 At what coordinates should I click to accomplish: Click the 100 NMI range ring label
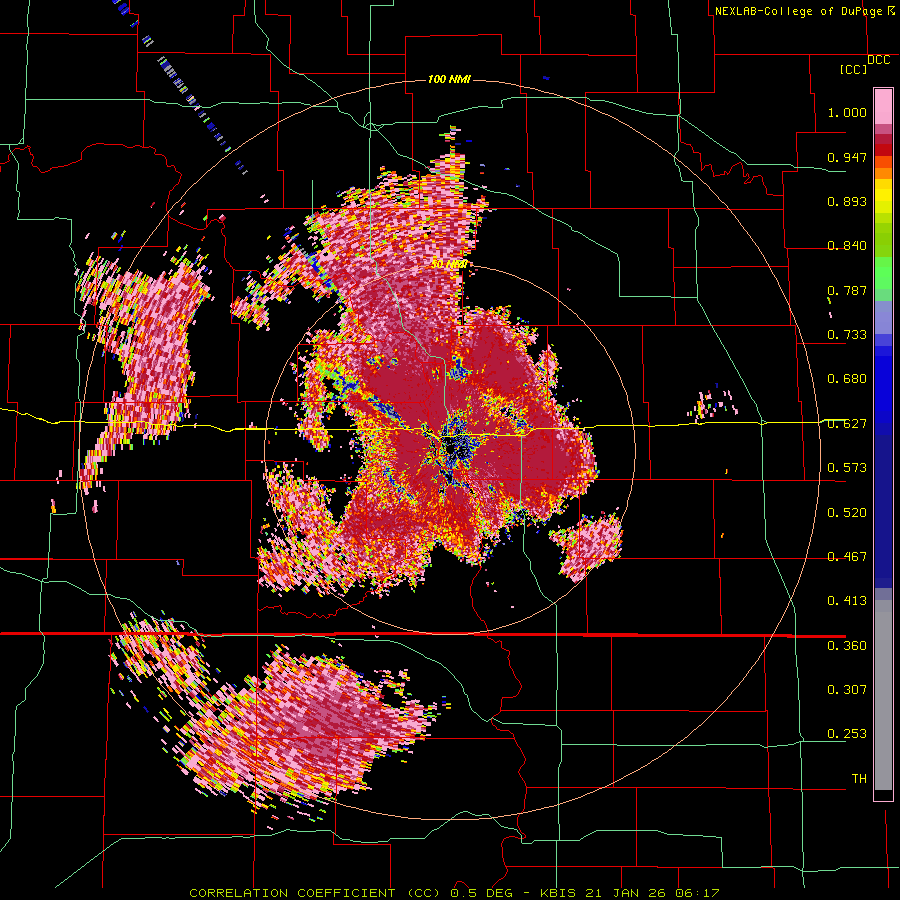coord(449,79)
